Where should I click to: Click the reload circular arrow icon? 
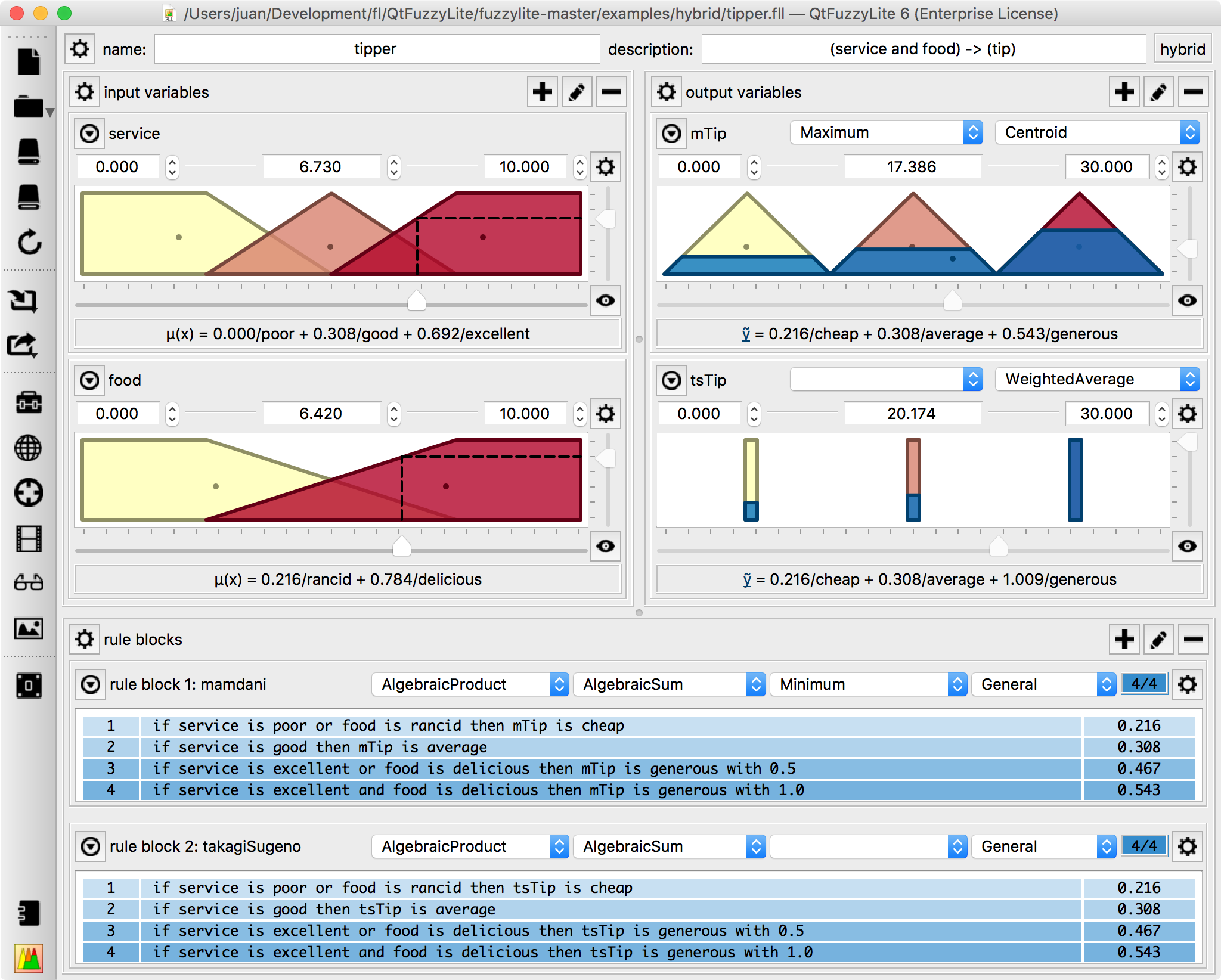point(29,243)
